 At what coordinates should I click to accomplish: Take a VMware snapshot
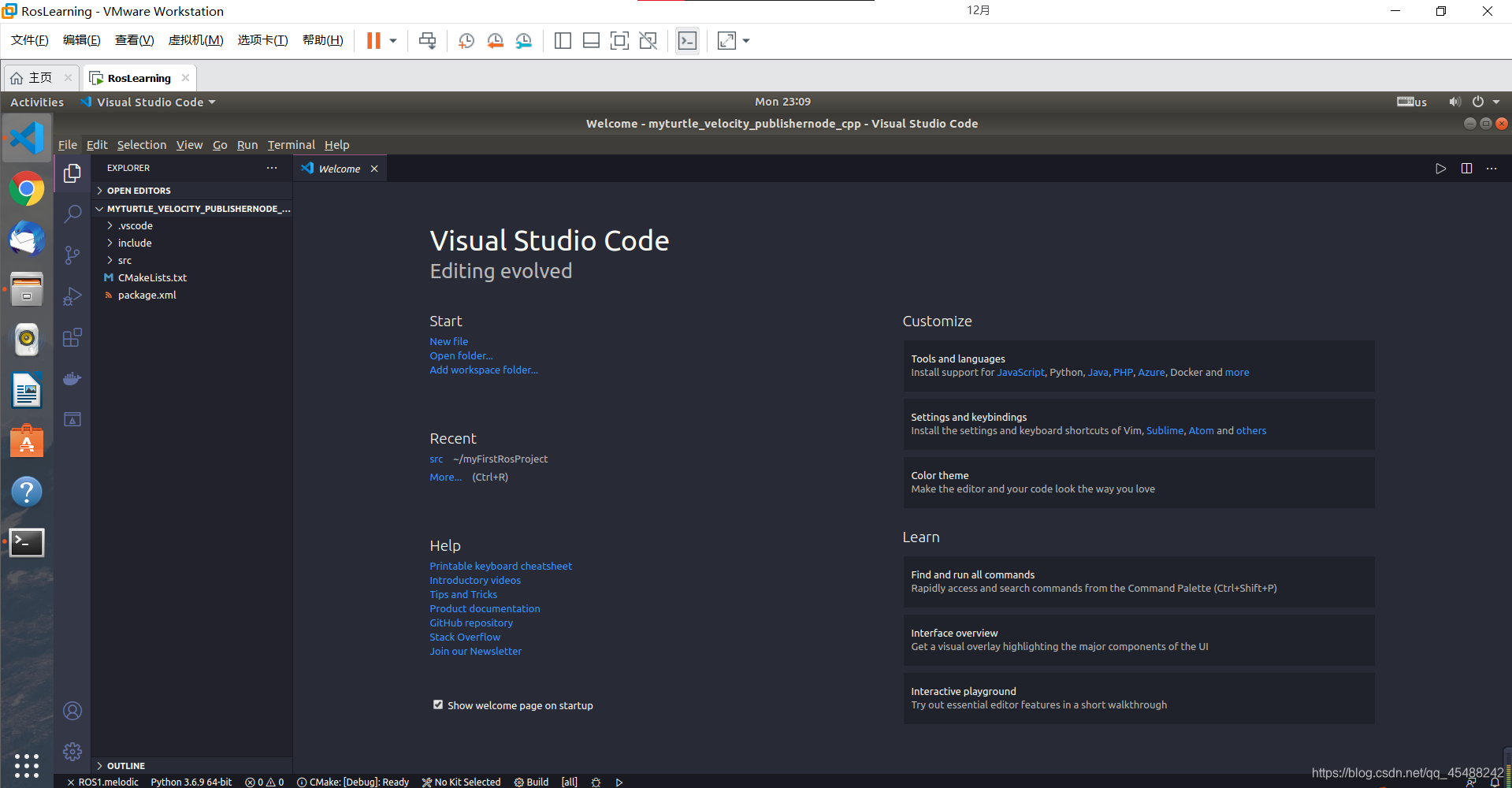466,41
